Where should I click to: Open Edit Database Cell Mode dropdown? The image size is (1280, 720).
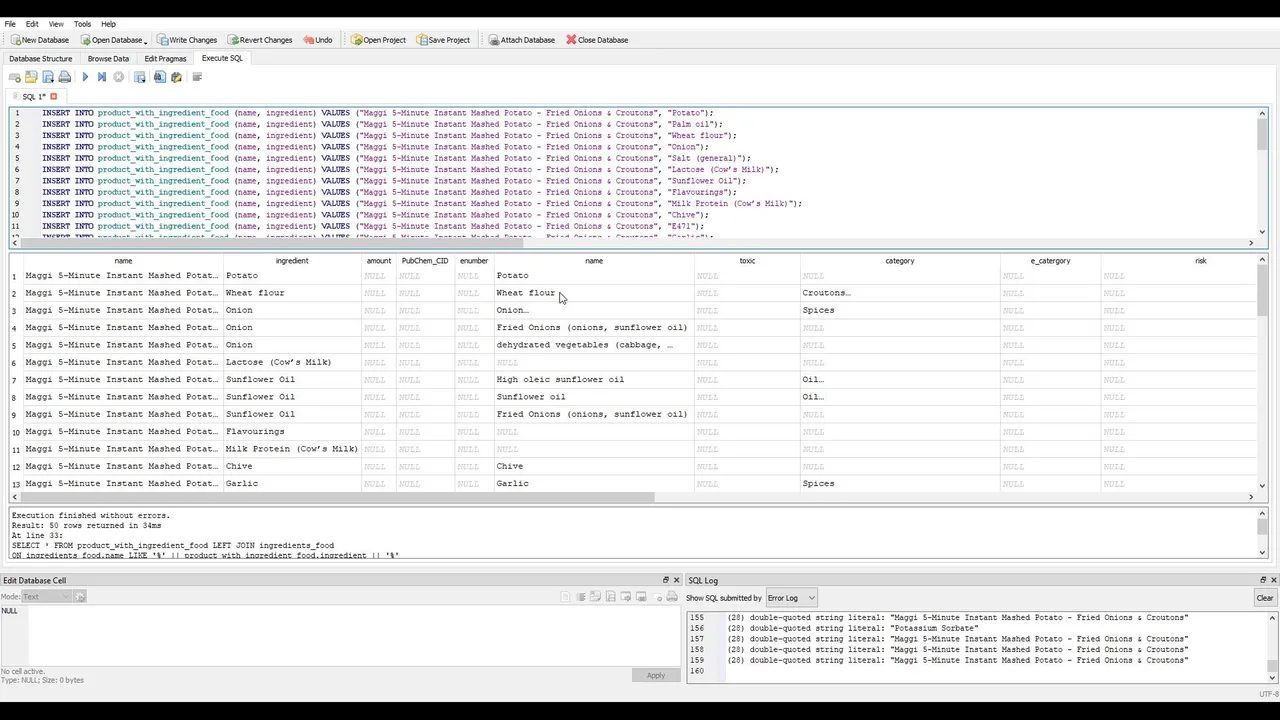click(48, 597)
